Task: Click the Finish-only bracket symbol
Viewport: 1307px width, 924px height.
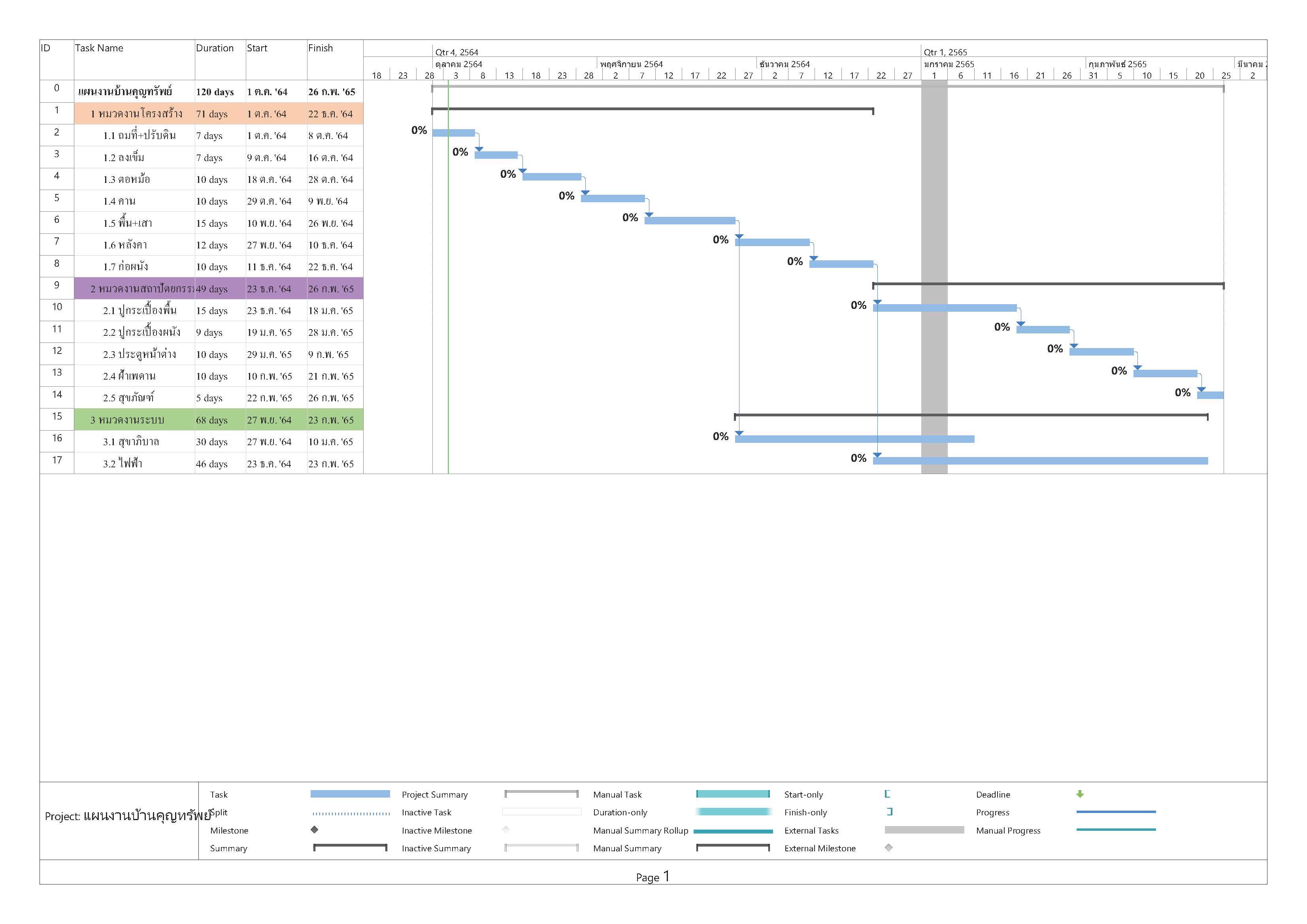Action: 890,812
